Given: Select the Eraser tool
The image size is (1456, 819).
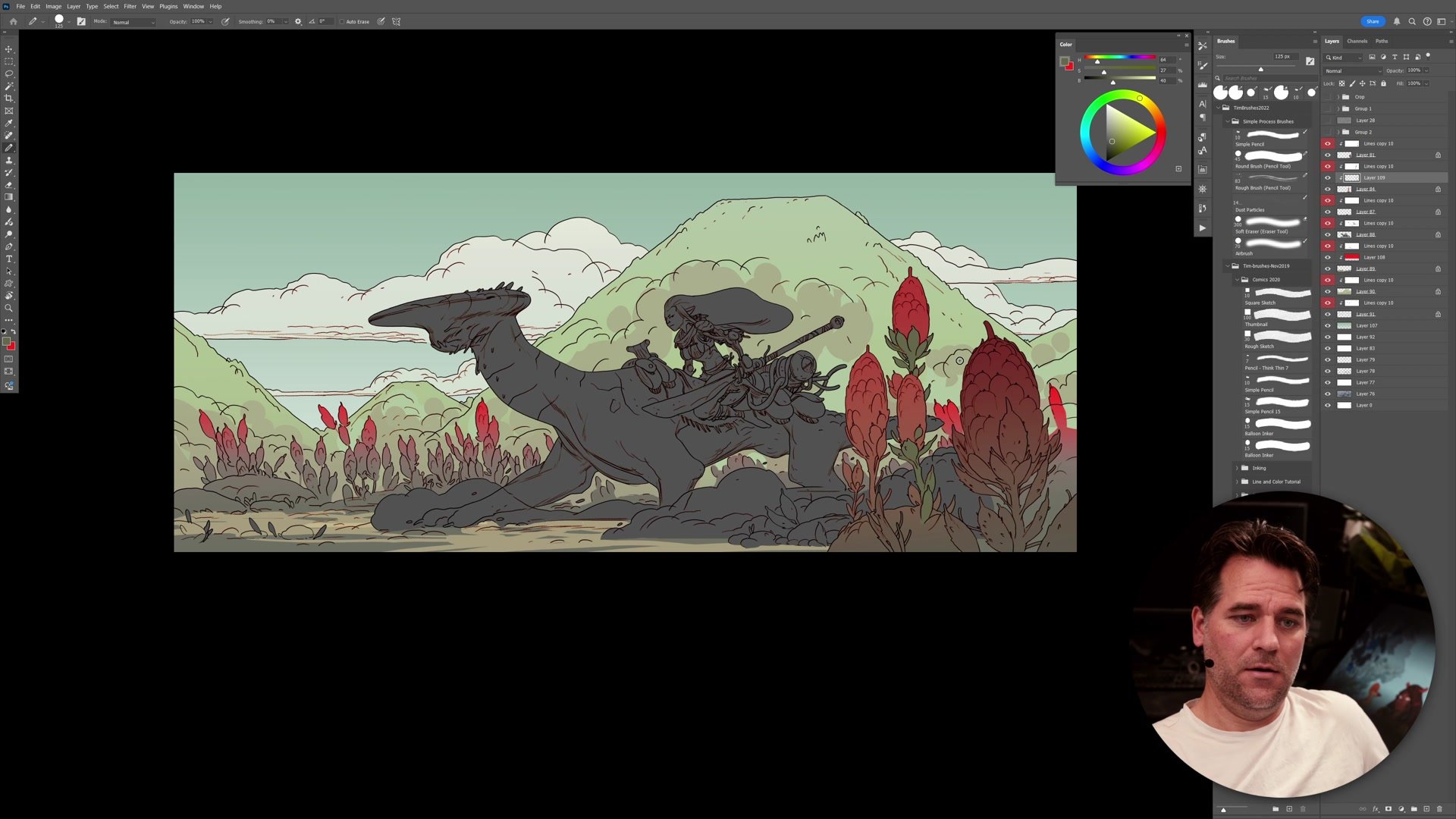Looking at the screenshot, I should point(9,185).
